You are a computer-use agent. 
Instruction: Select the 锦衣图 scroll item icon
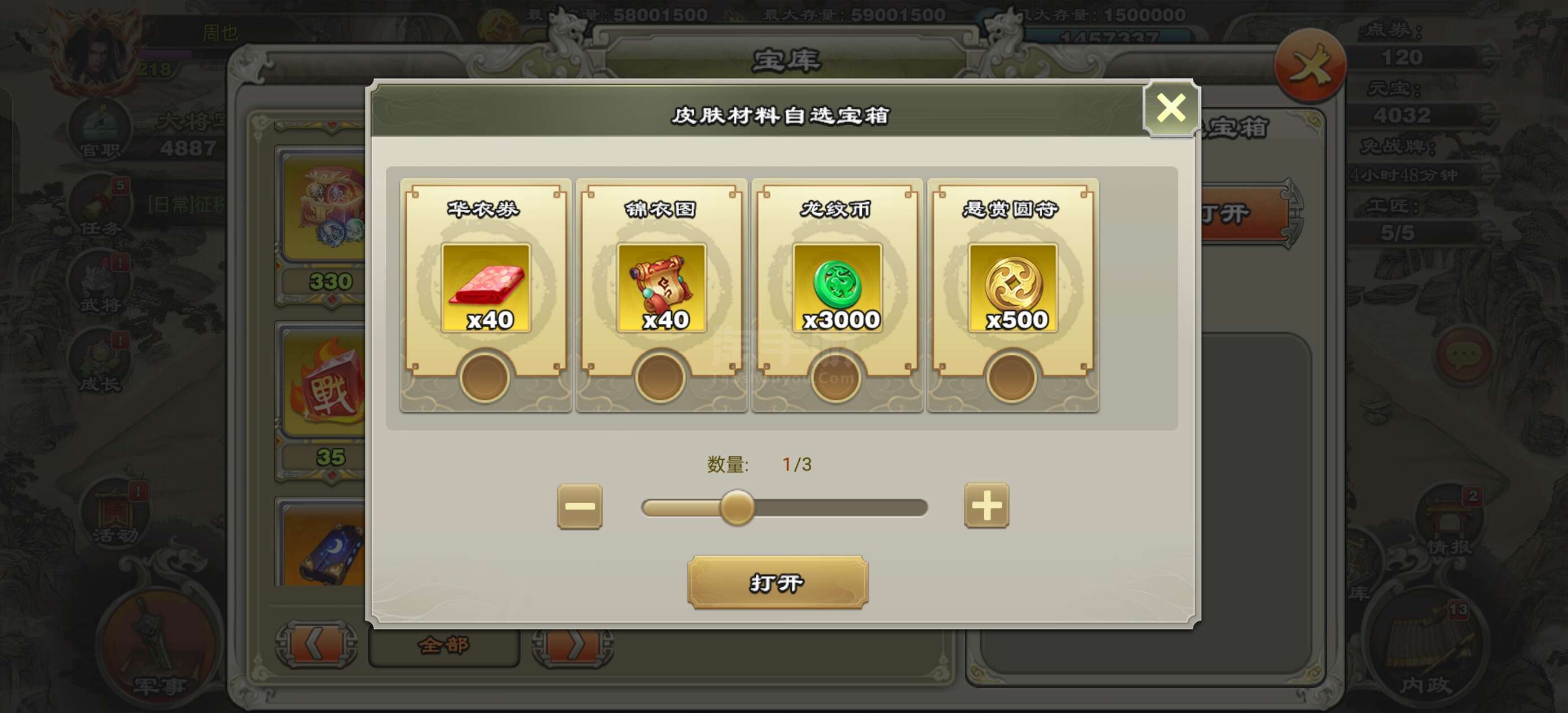coord(662,287)
